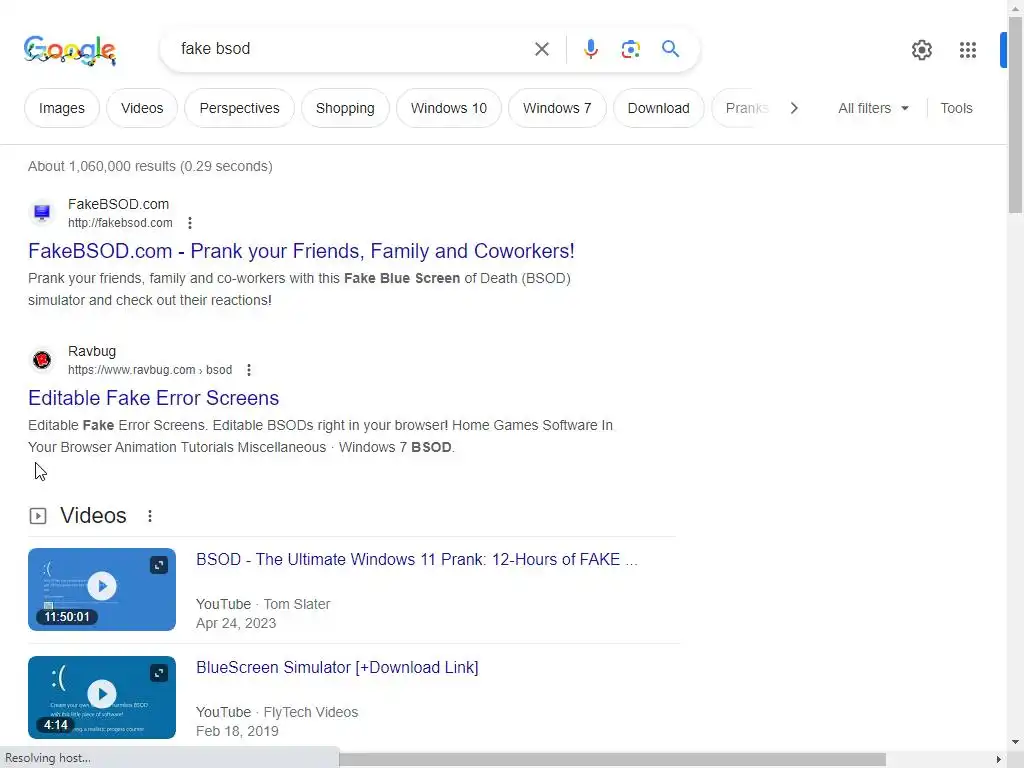Open Google Lens image search
Image resolution: width=1024 pixels, height=768 pixels.
tap(631, 49)
